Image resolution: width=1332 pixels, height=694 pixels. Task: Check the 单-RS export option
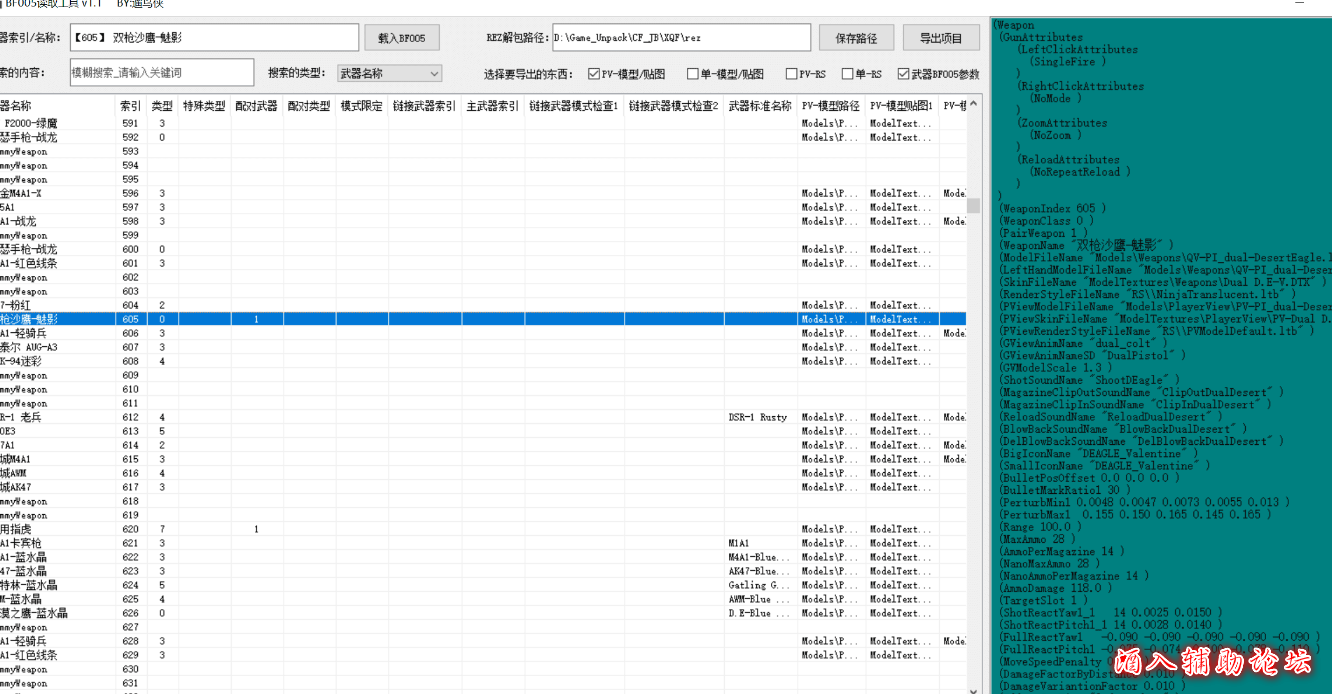(848, 74)
